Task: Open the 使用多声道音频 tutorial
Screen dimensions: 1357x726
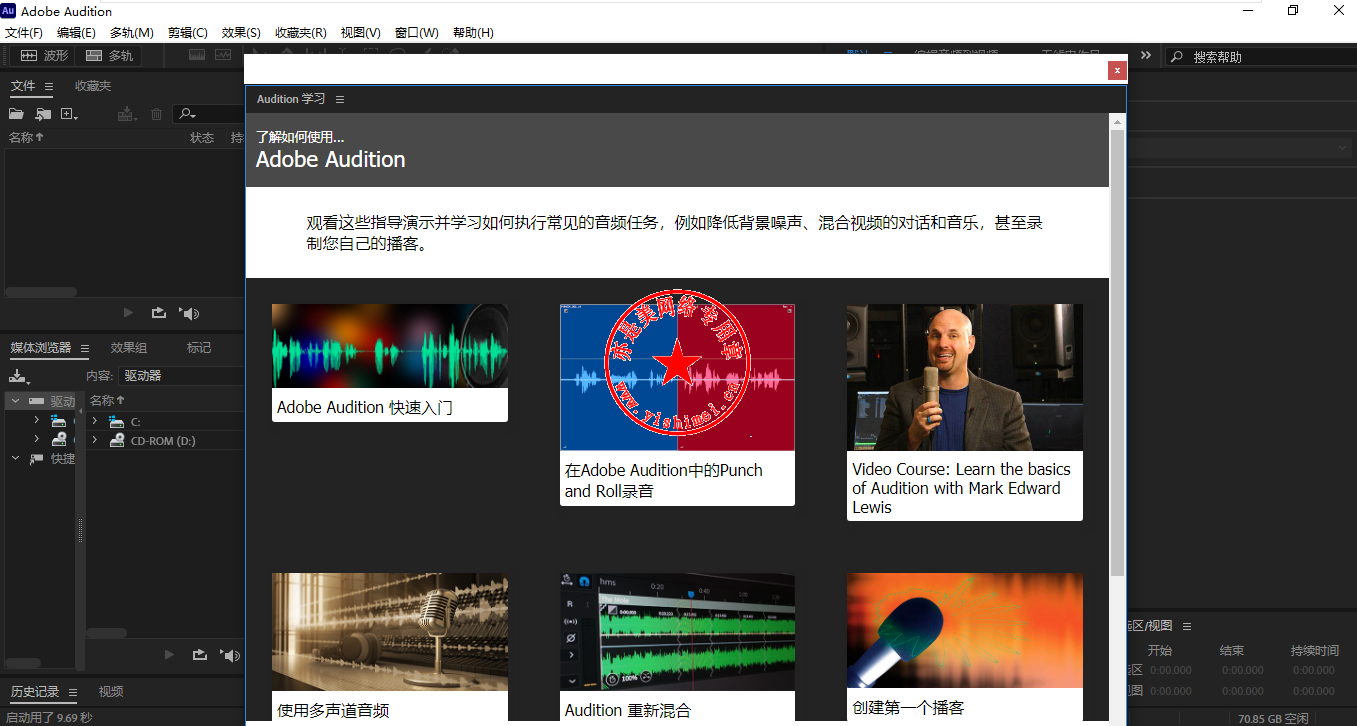Action: pos(390,648)
